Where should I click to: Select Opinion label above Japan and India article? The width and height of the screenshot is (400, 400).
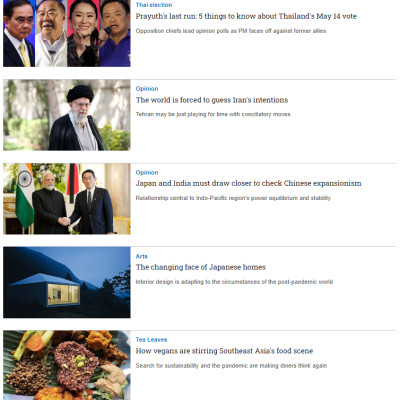(x=147, y=173)
